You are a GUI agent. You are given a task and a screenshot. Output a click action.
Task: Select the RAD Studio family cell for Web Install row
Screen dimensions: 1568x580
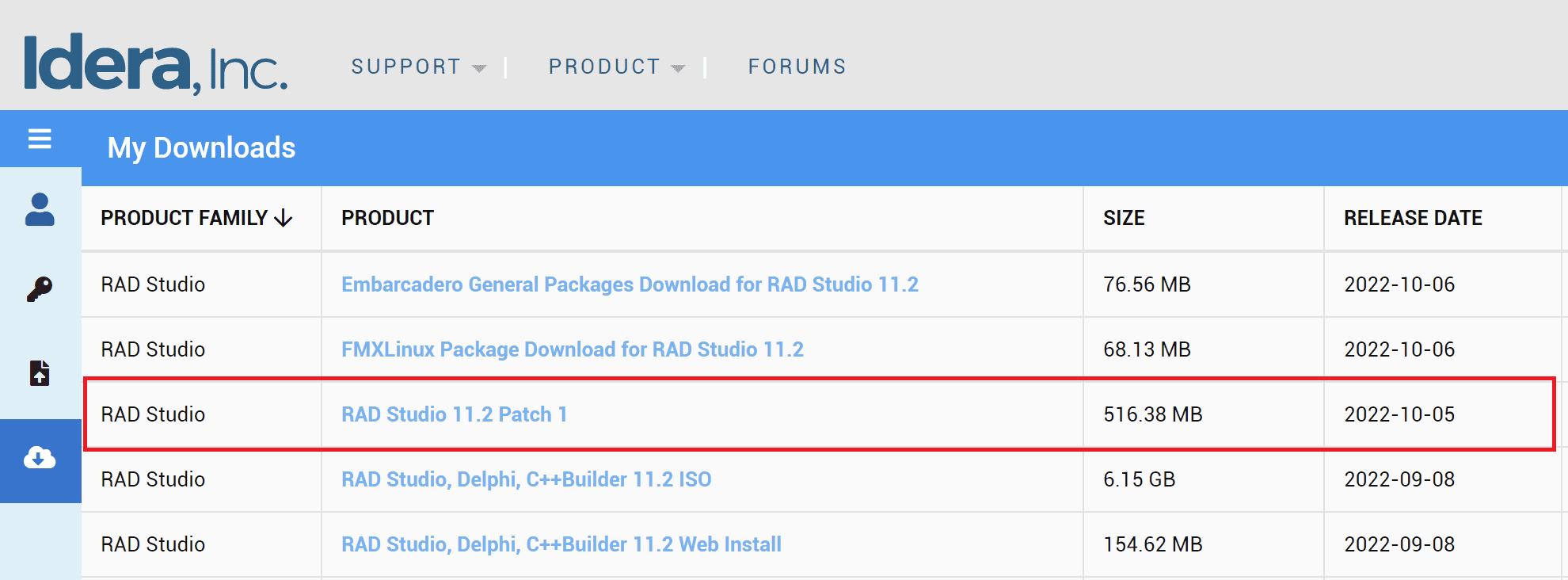point(153,544)
